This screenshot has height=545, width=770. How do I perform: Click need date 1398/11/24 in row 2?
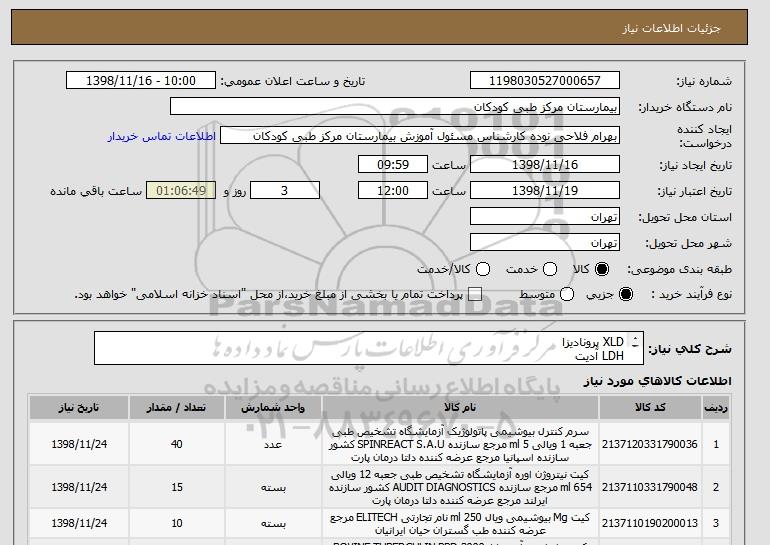(x=79, y=487)
